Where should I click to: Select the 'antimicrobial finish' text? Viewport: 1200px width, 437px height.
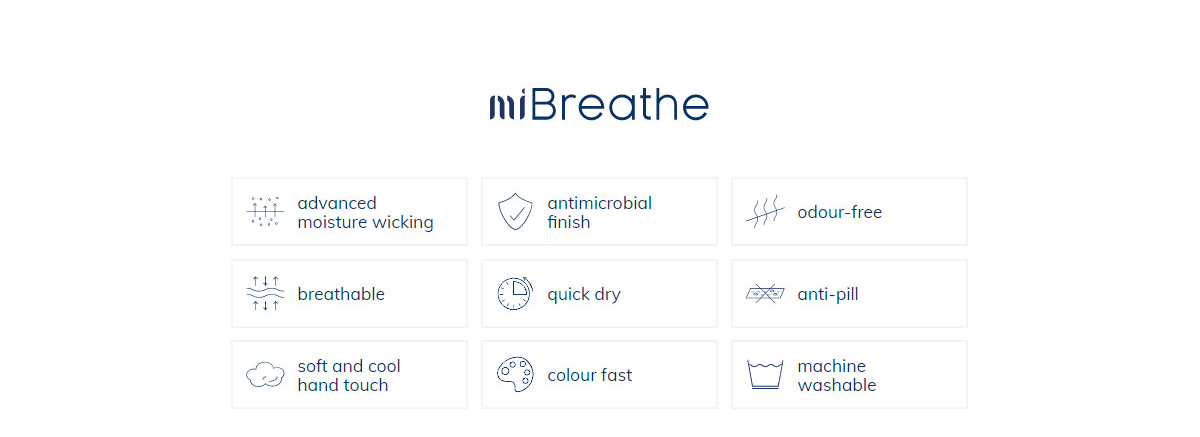599,212
